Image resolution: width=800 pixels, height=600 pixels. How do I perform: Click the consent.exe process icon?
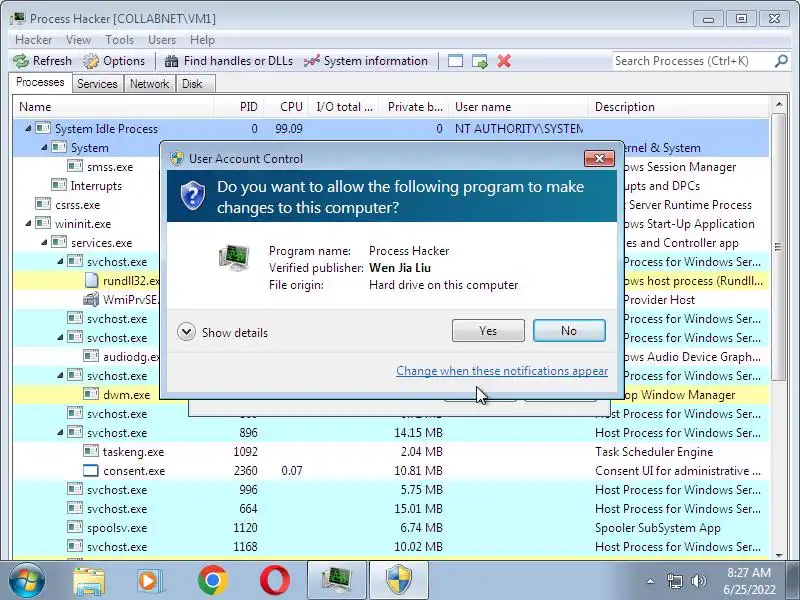tap(91, 470)
